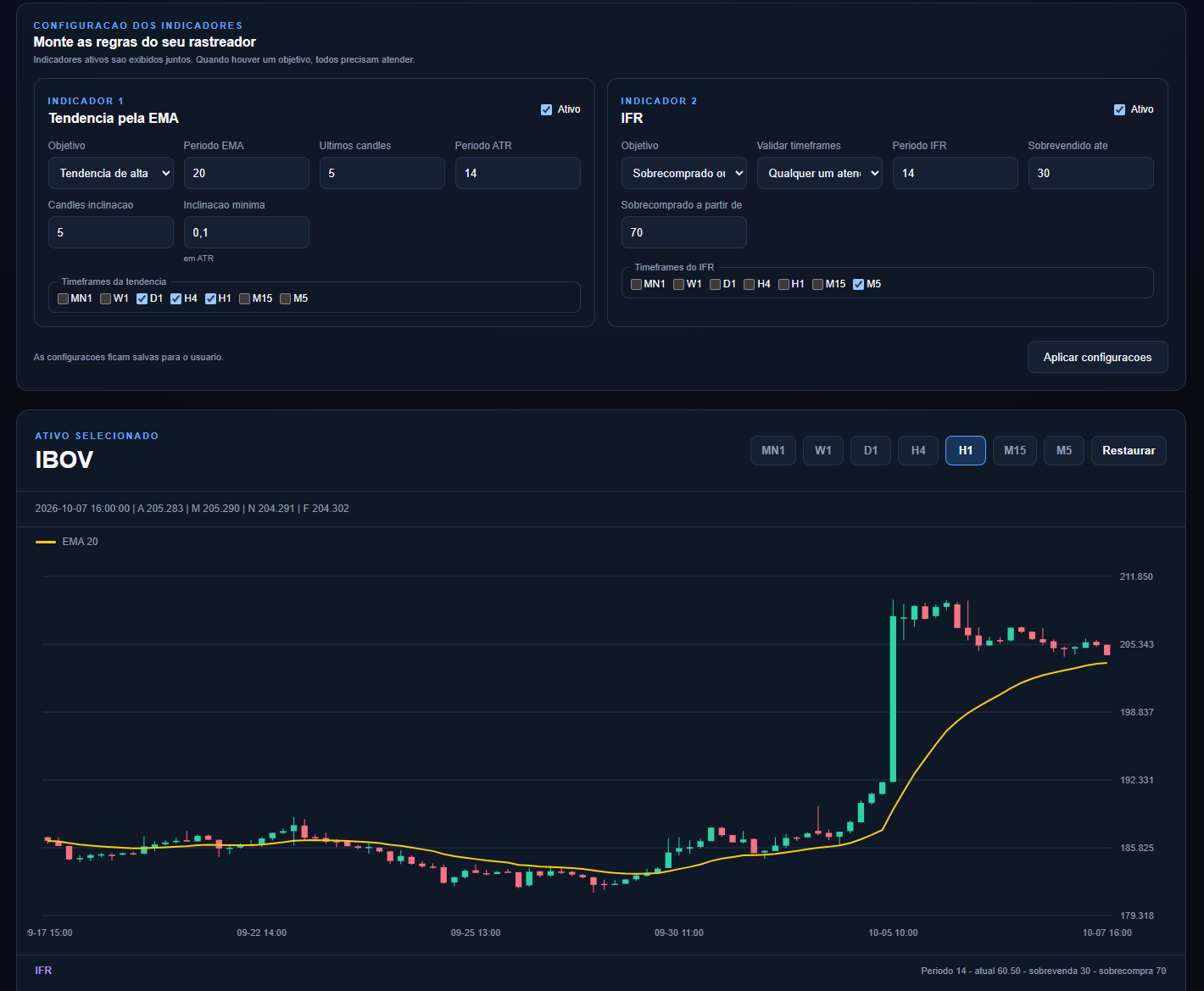Focus the Candles inclinacao input
This screenshot has width=1204, height=991.
point(111,232)
